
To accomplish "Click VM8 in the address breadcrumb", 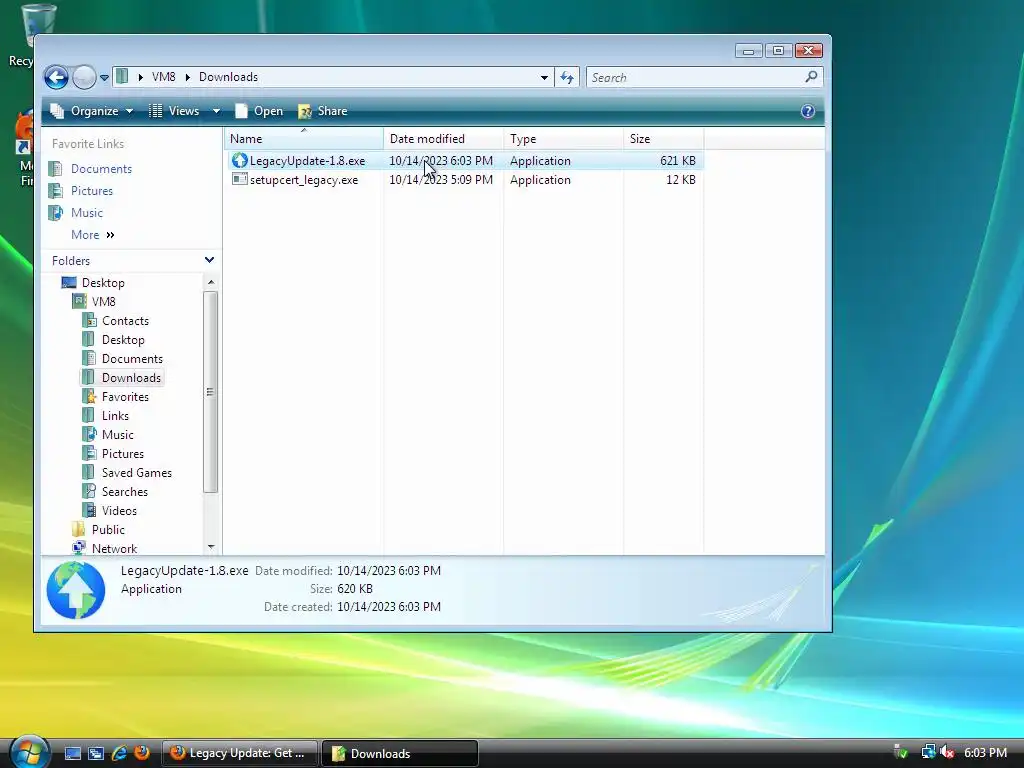I will tap(163, 77).
